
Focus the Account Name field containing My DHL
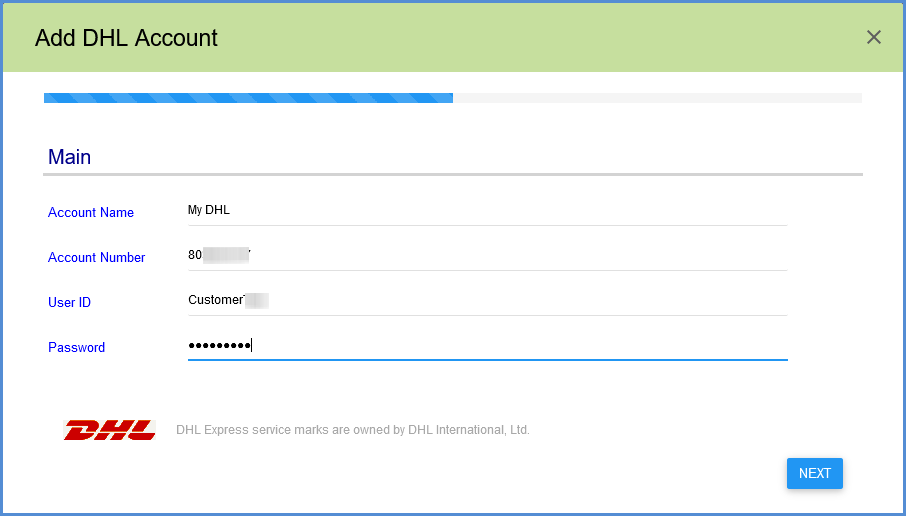coord(488,210)
